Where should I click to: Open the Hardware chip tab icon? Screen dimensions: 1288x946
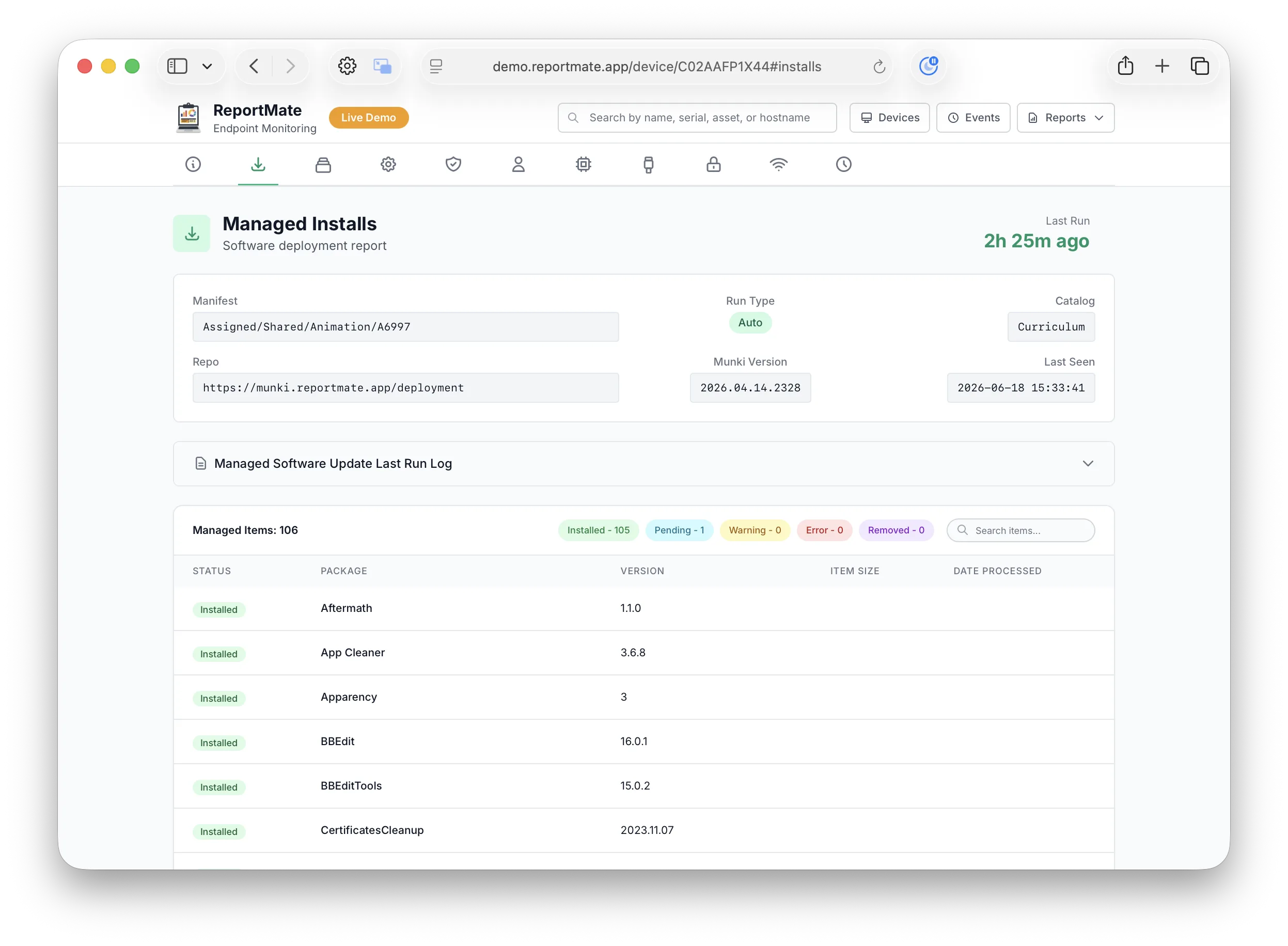tap(583, 164)
